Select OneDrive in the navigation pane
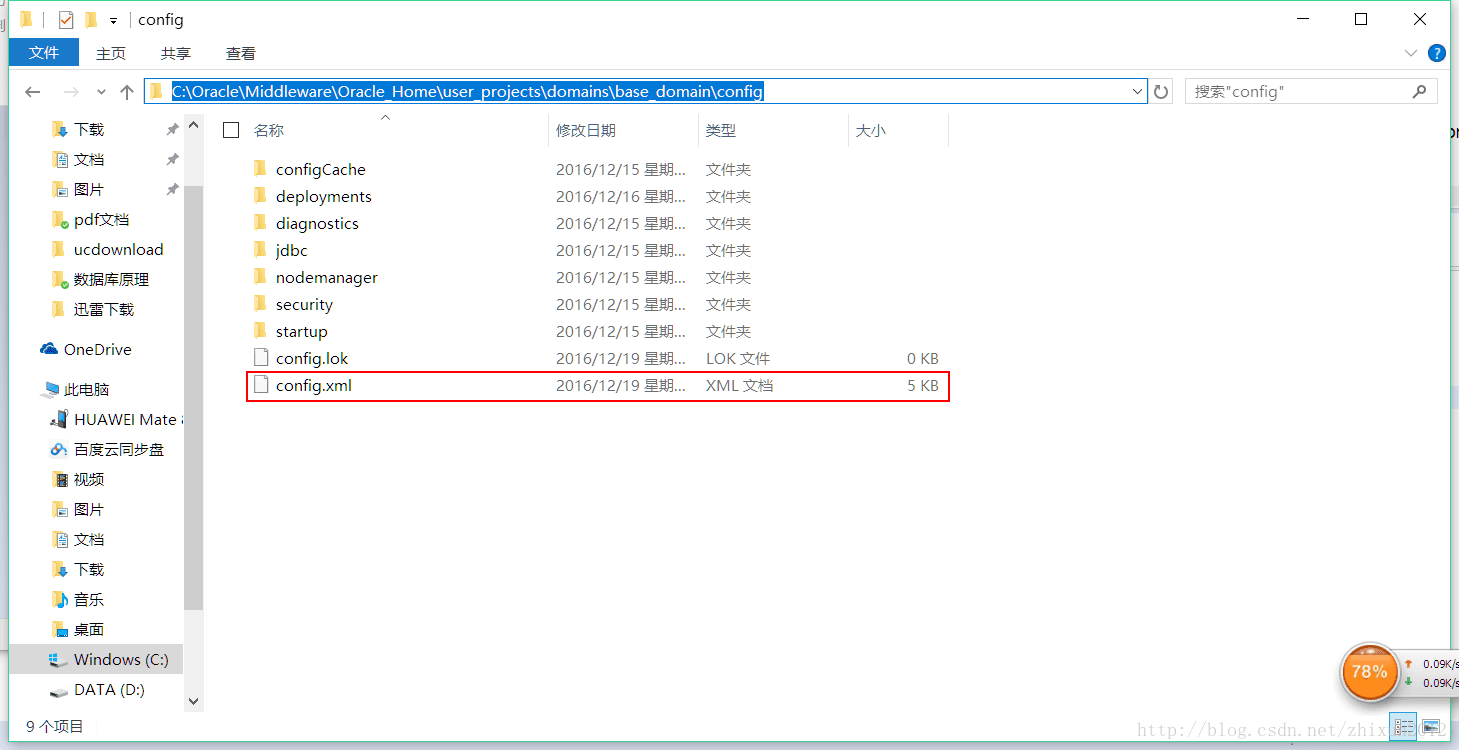The height and width of the screenshot is (750, 1459). coord(96,350)
